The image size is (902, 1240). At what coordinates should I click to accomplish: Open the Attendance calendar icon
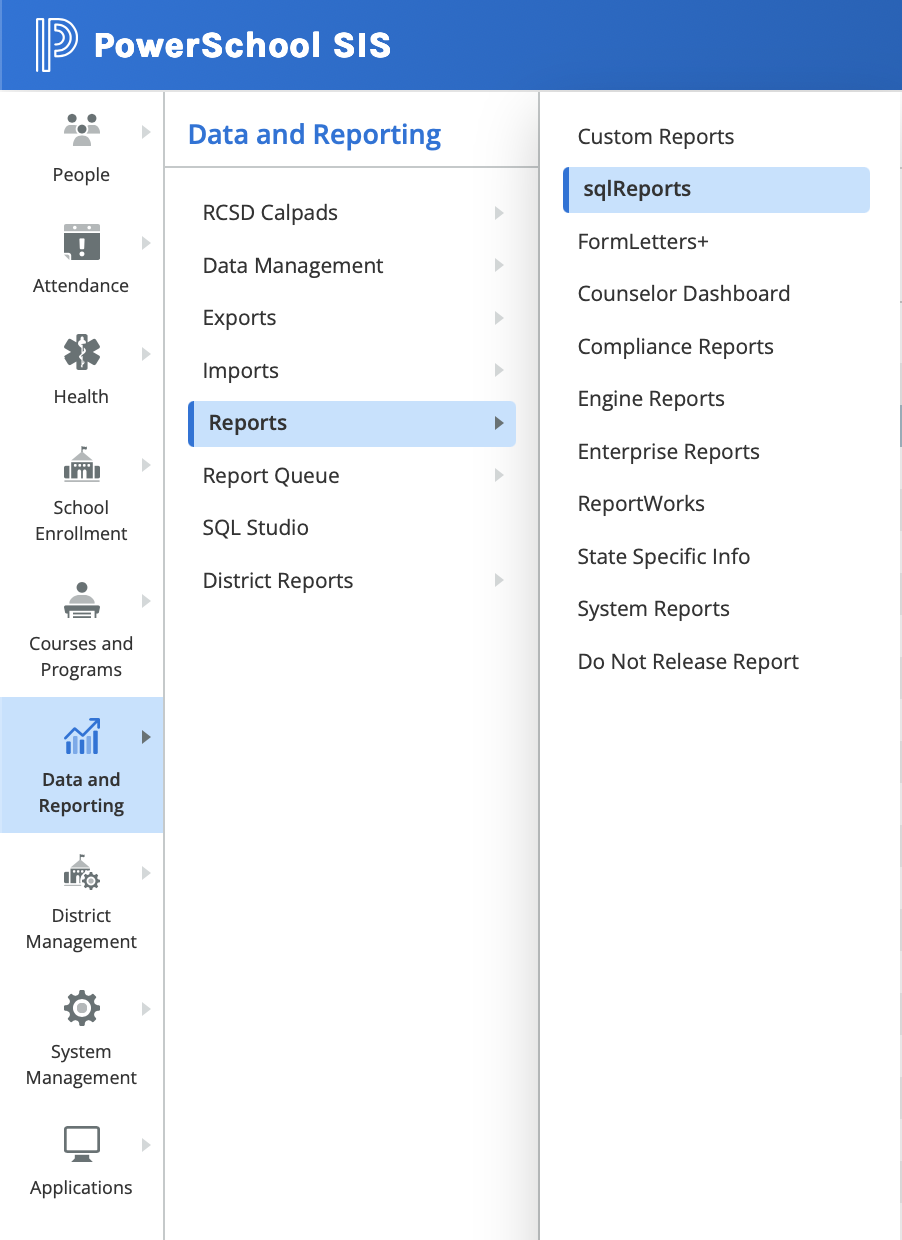click(x=81, y=242)
